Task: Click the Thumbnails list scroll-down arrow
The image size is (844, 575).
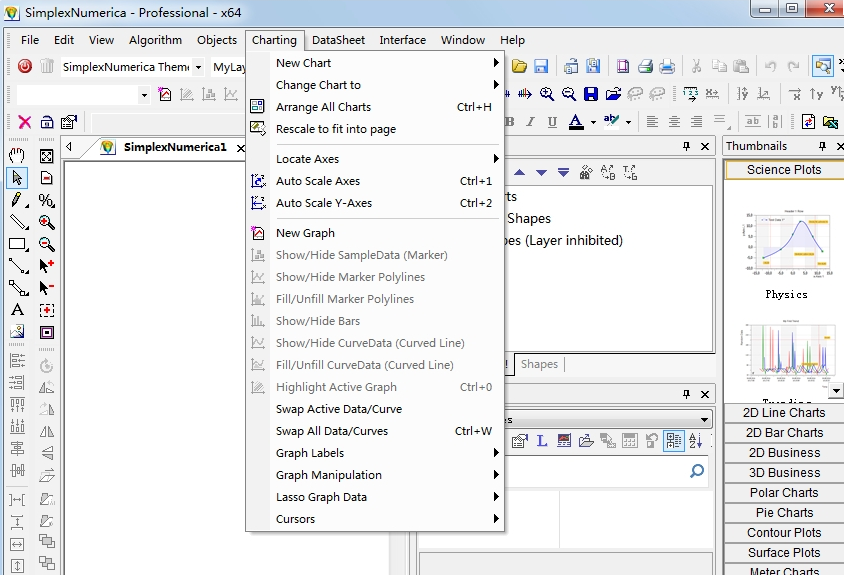Action: tap(835, 390)
